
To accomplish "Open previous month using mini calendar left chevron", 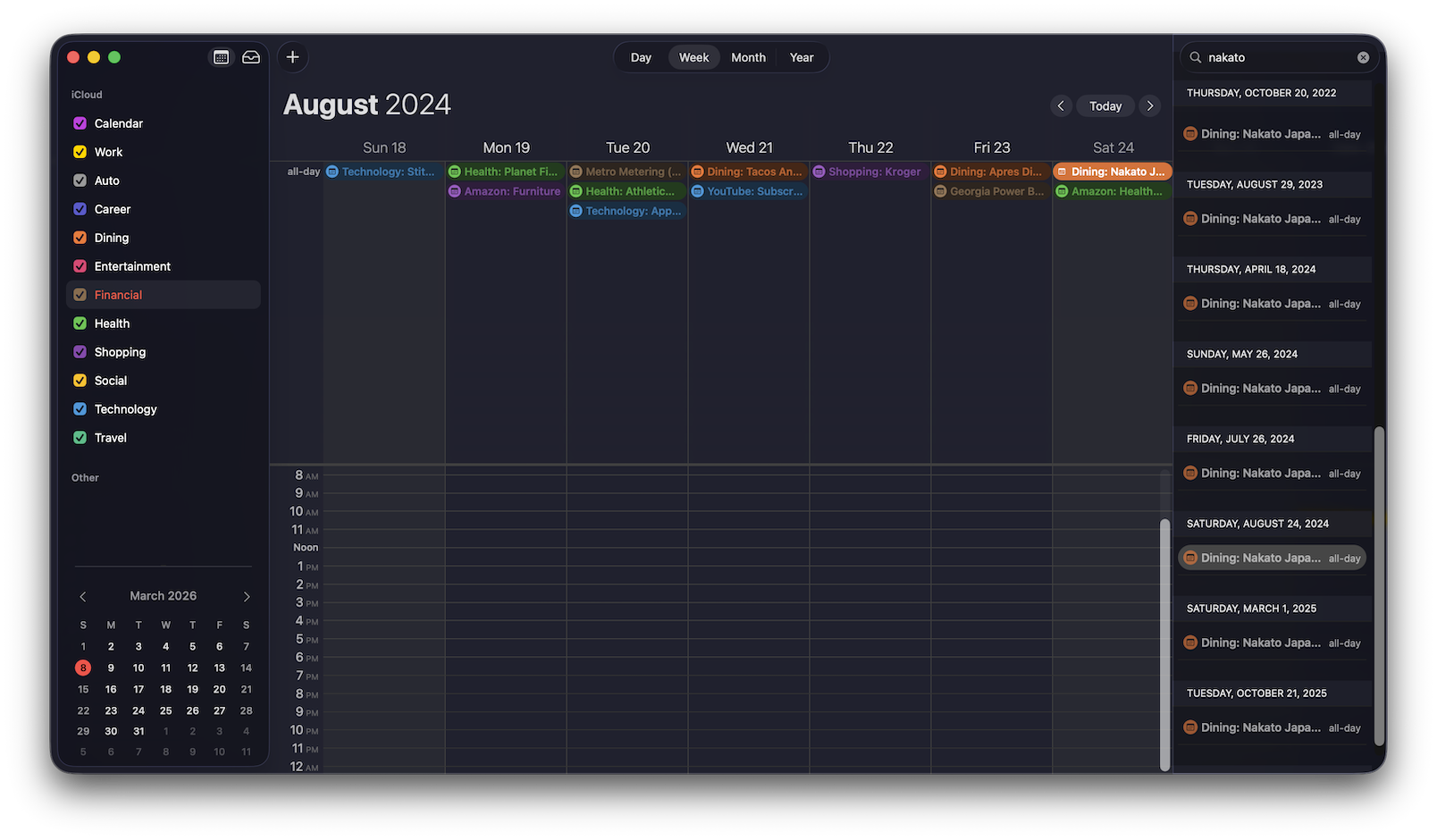I will [82, 596].
